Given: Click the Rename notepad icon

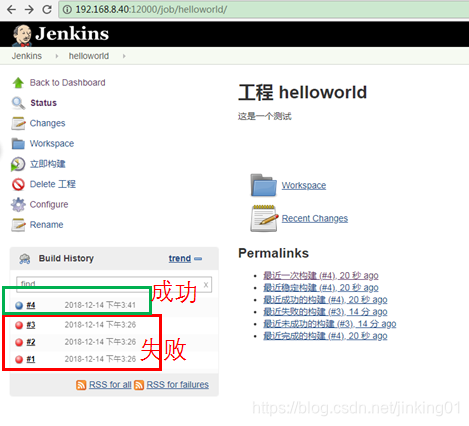Looking at the screenshot, I should pos(18,225).
